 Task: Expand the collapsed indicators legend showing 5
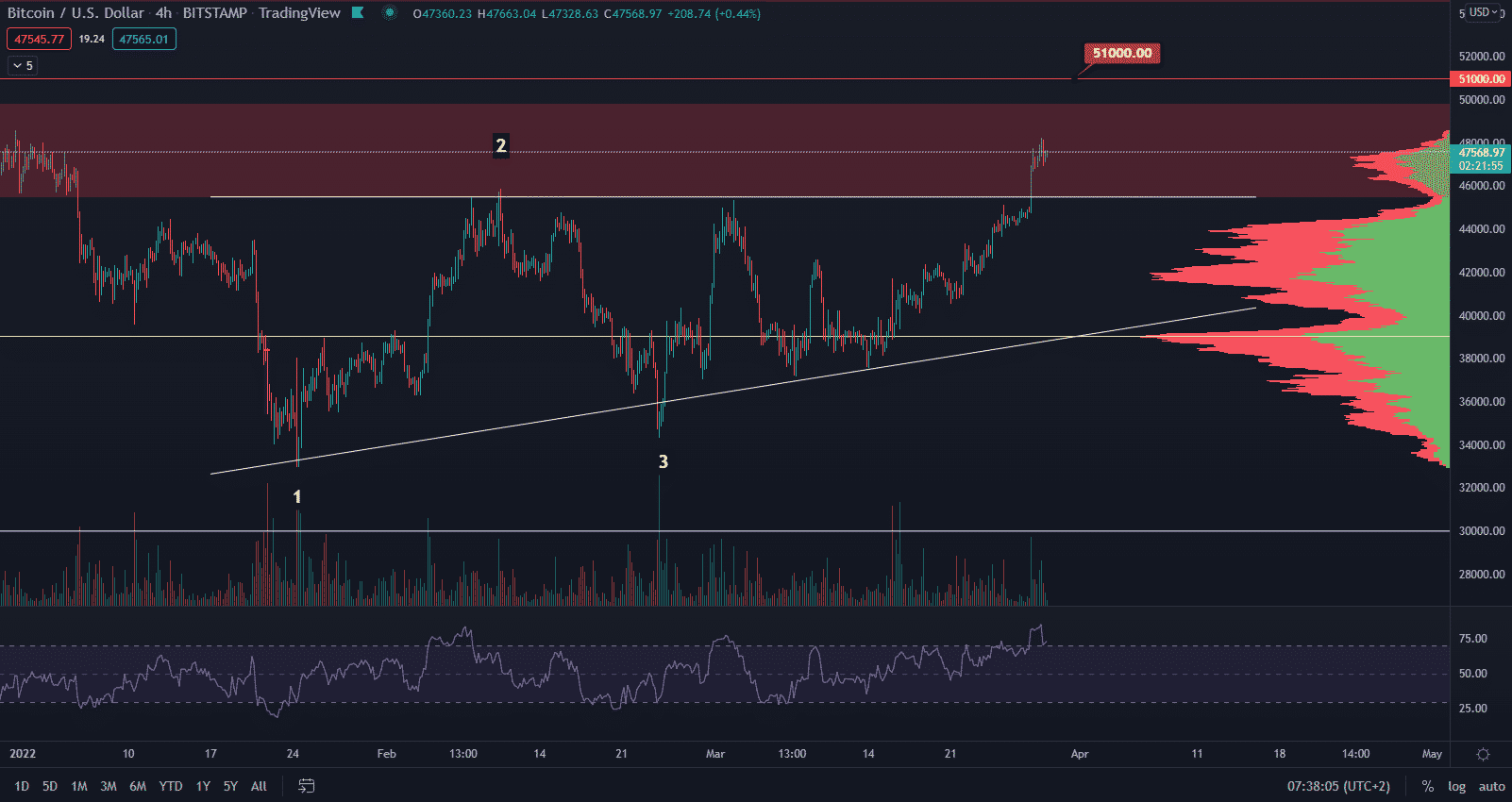coord(23,65)
